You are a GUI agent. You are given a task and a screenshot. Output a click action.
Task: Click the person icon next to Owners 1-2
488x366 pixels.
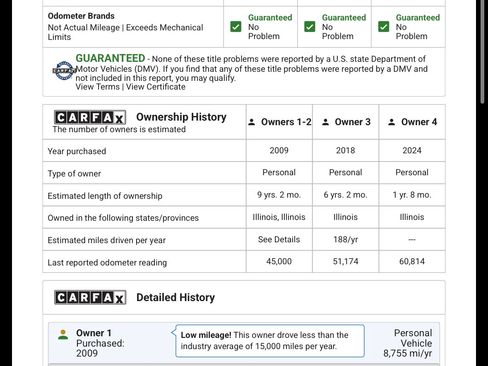[252, 122]
